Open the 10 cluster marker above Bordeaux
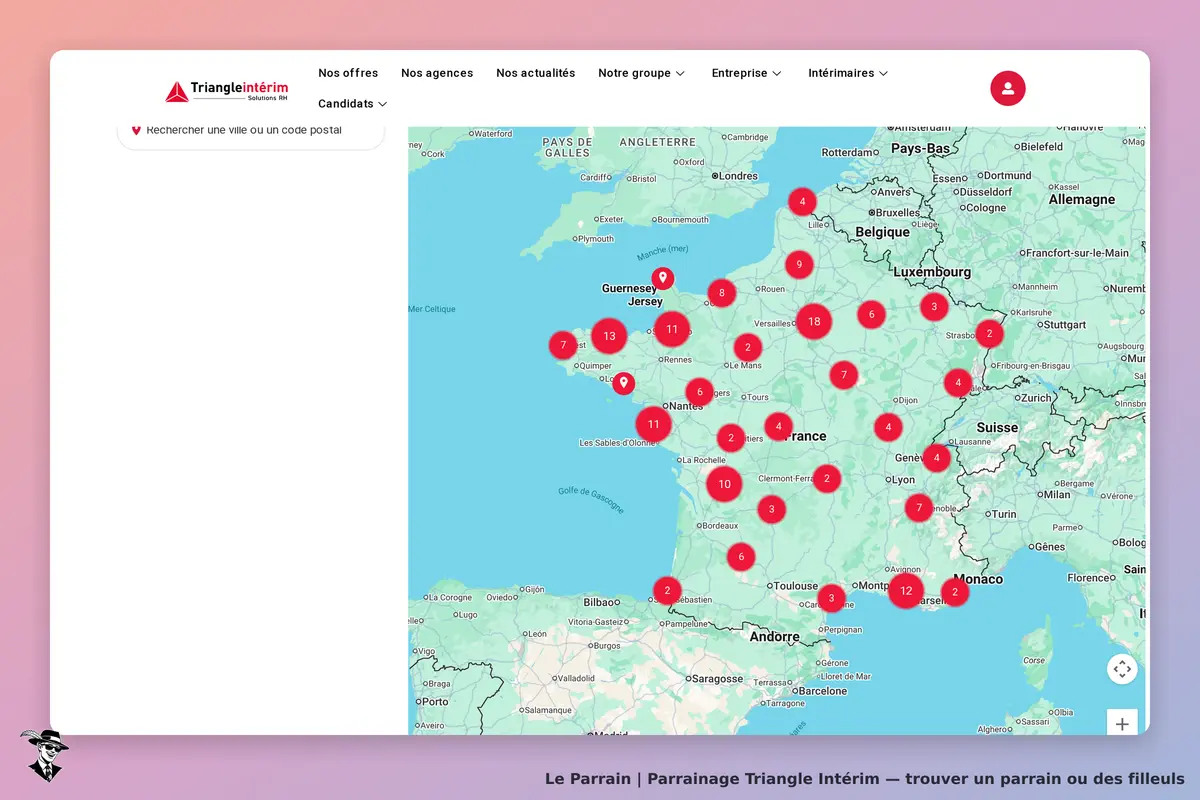This screenshot has width=1200, height=800. coord(724,484)
